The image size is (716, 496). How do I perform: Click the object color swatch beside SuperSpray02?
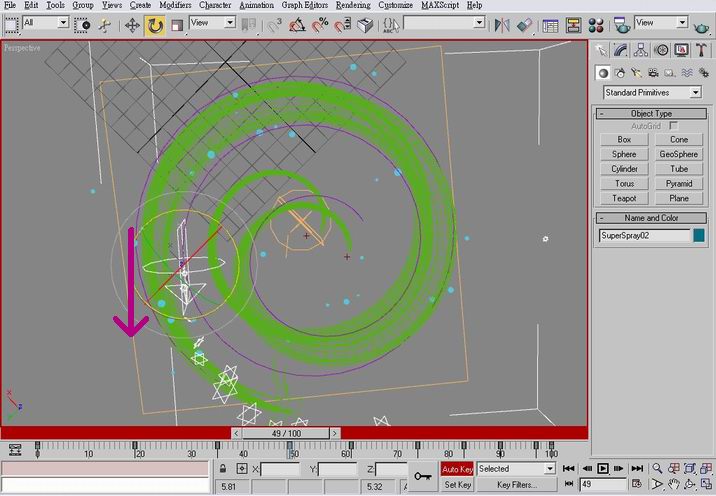pos(699,236)
